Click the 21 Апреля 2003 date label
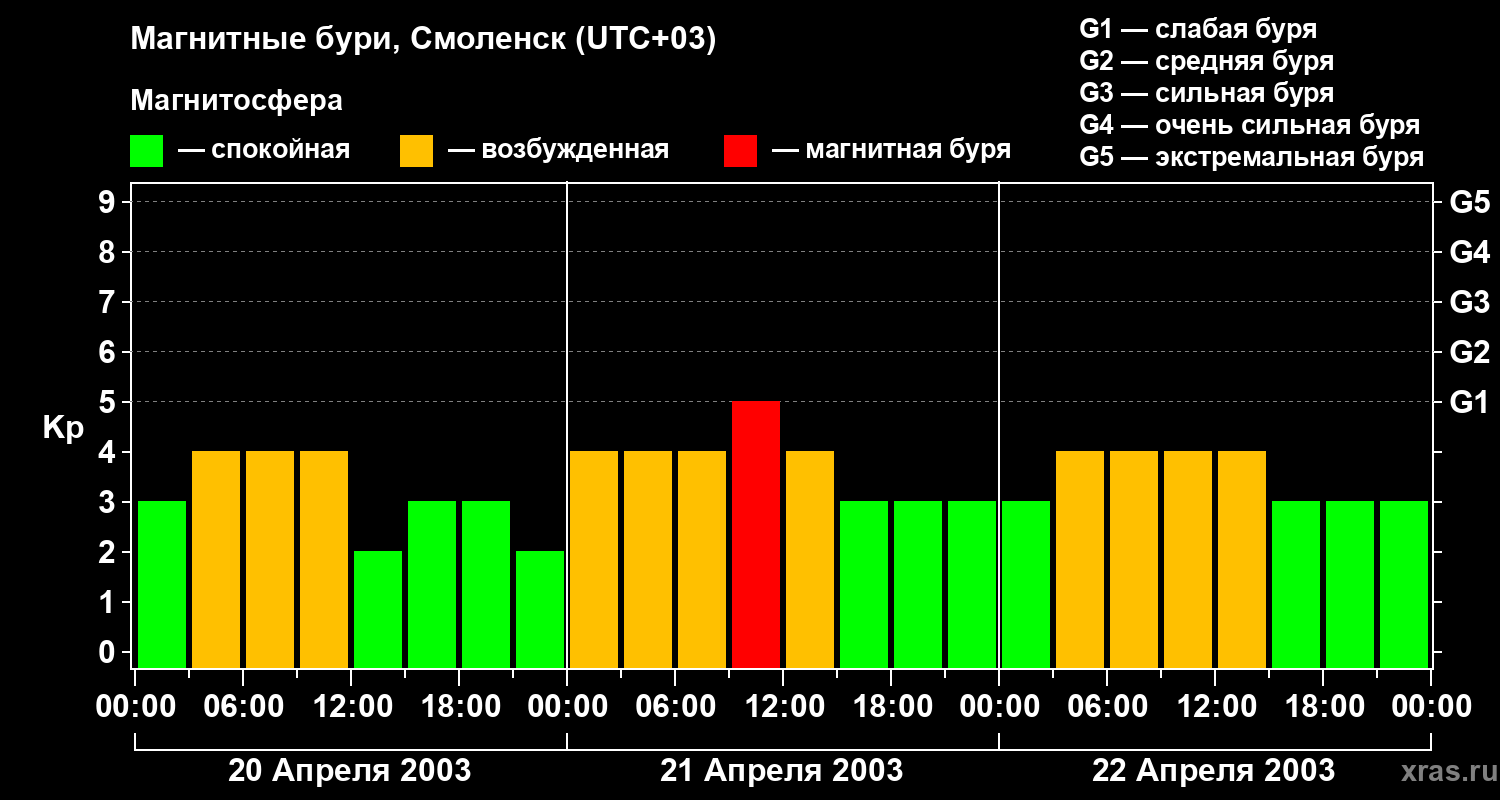The height and width of the screenshot is (800, 1500). coord(781,770)
